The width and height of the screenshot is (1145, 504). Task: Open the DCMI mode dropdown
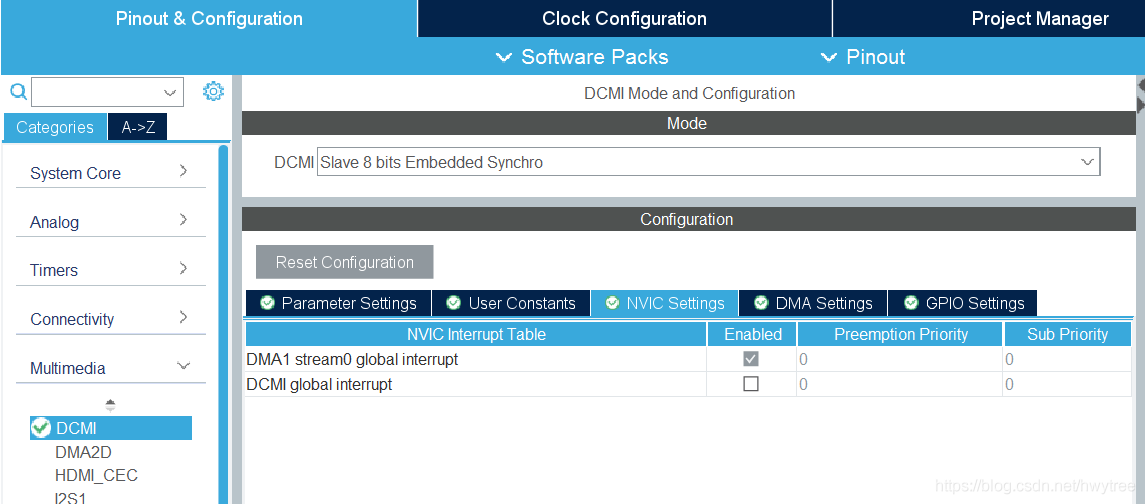[708, 162]
